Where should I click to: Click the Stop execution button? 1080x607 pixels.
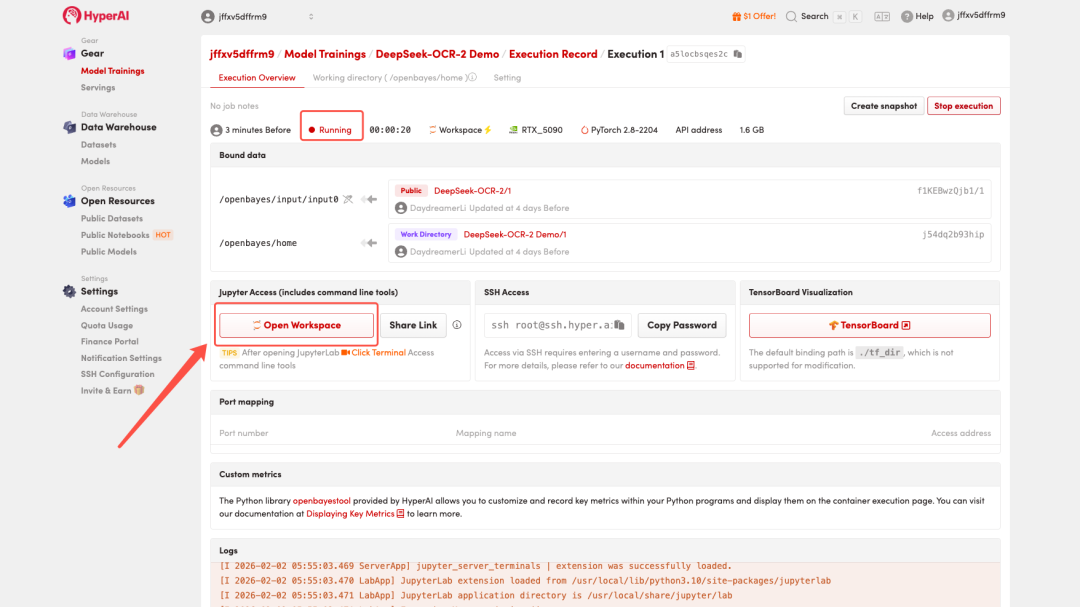[x=964, y=106]
